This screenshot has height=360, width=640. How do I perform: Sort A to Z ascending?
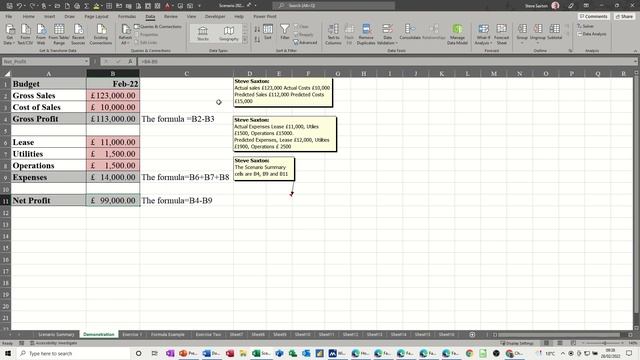coord(257,29)
